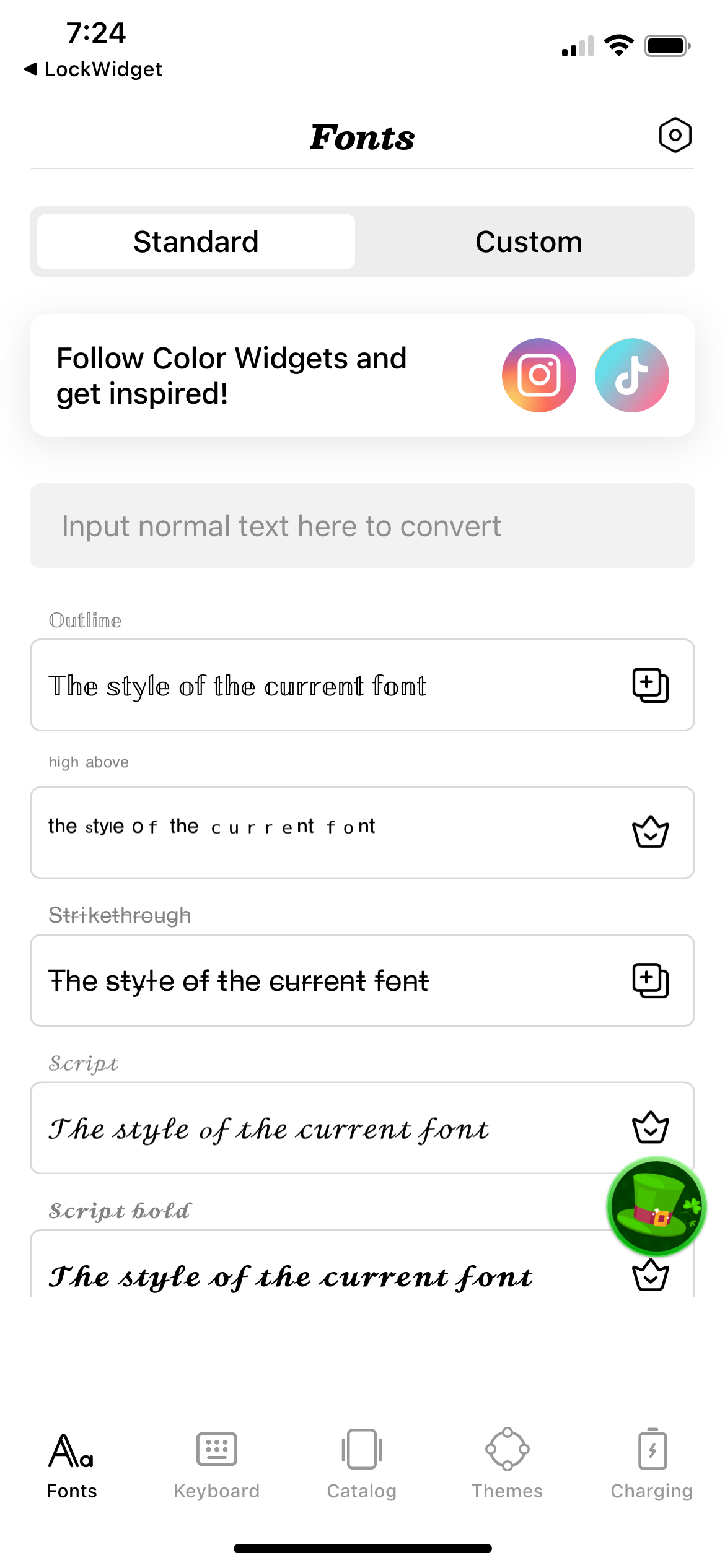The width and height of the screenshot is (725, 1568).
Task: Tap the Outline font style preview text
Action: (238, 686)
